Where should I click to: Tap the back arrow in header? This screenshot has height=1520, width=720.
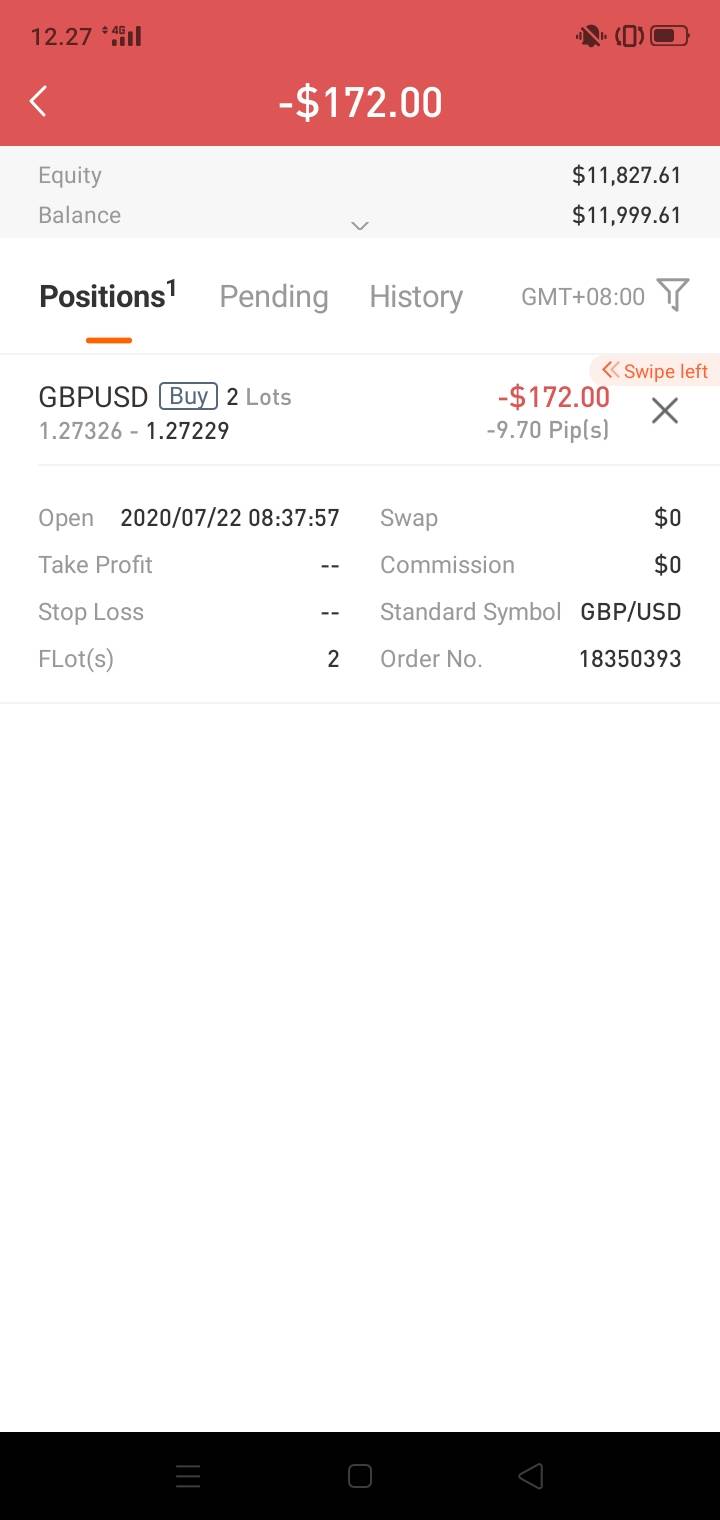pyautogui.click(x=38, y=101)
